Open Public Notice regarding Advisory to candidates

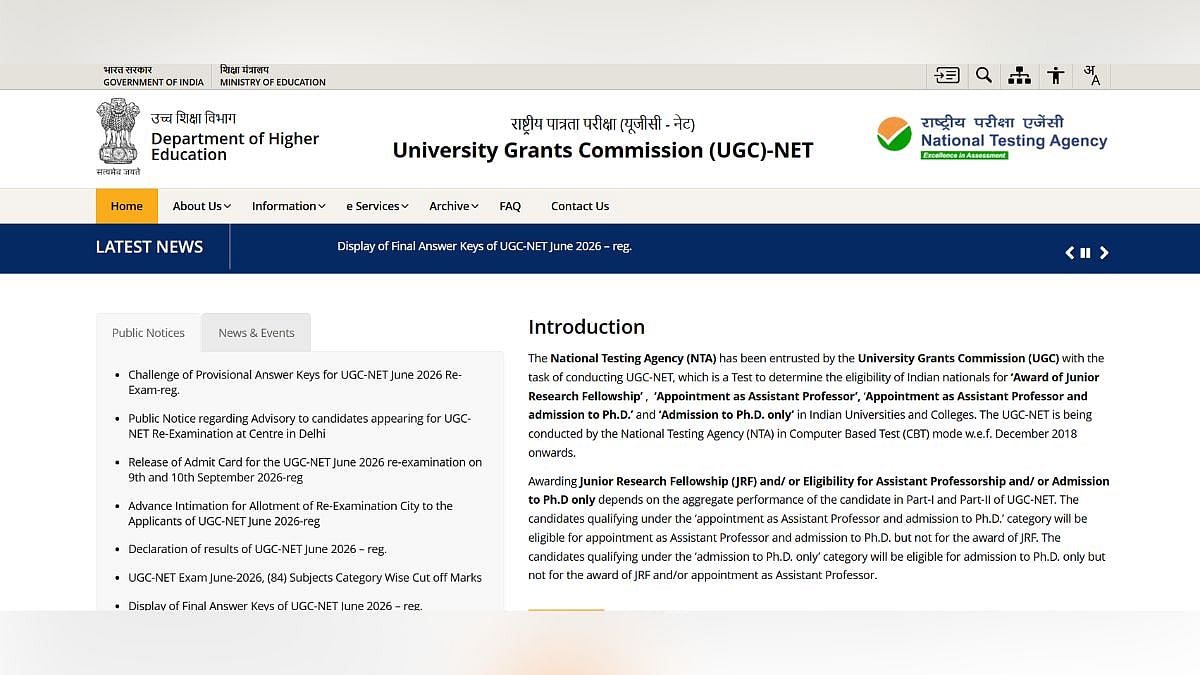click(300, 426)
